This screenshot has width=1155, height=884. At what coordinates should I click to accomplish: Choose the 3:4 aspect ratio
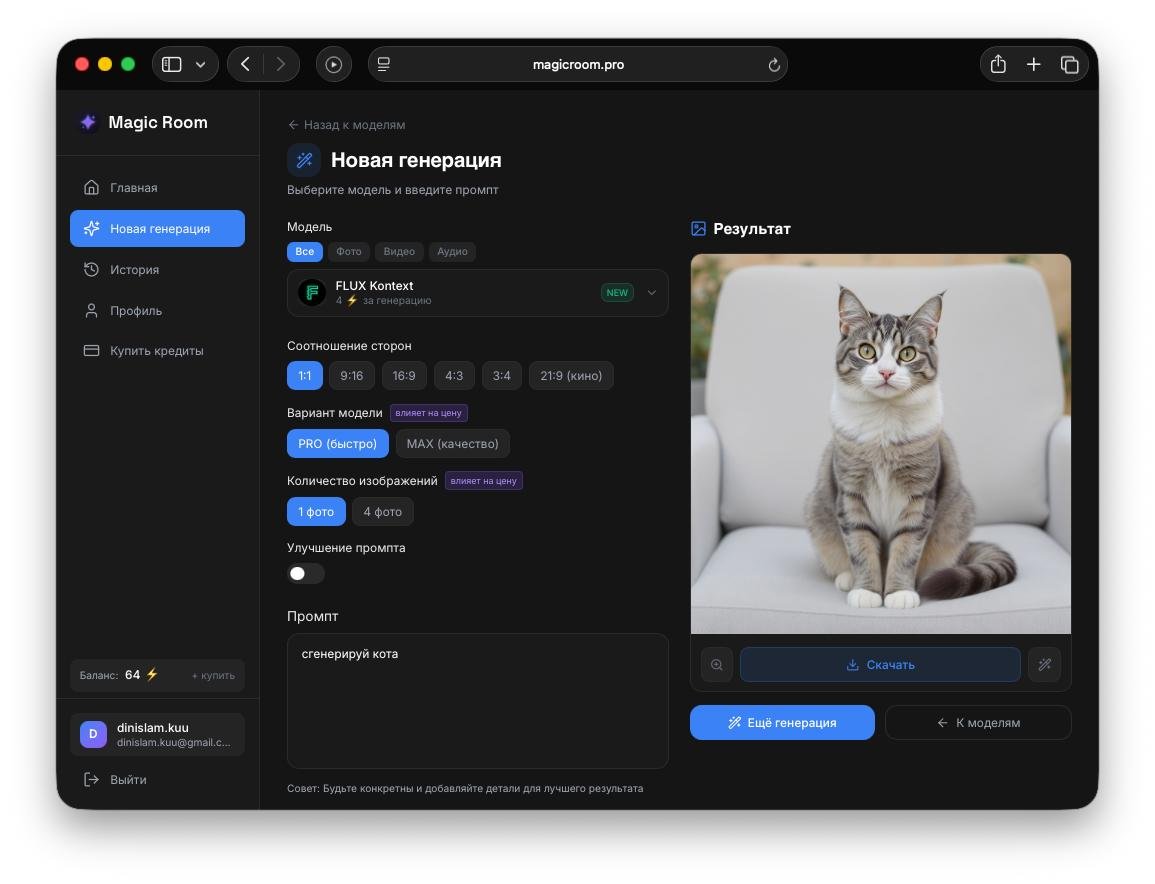coord(502,376)
